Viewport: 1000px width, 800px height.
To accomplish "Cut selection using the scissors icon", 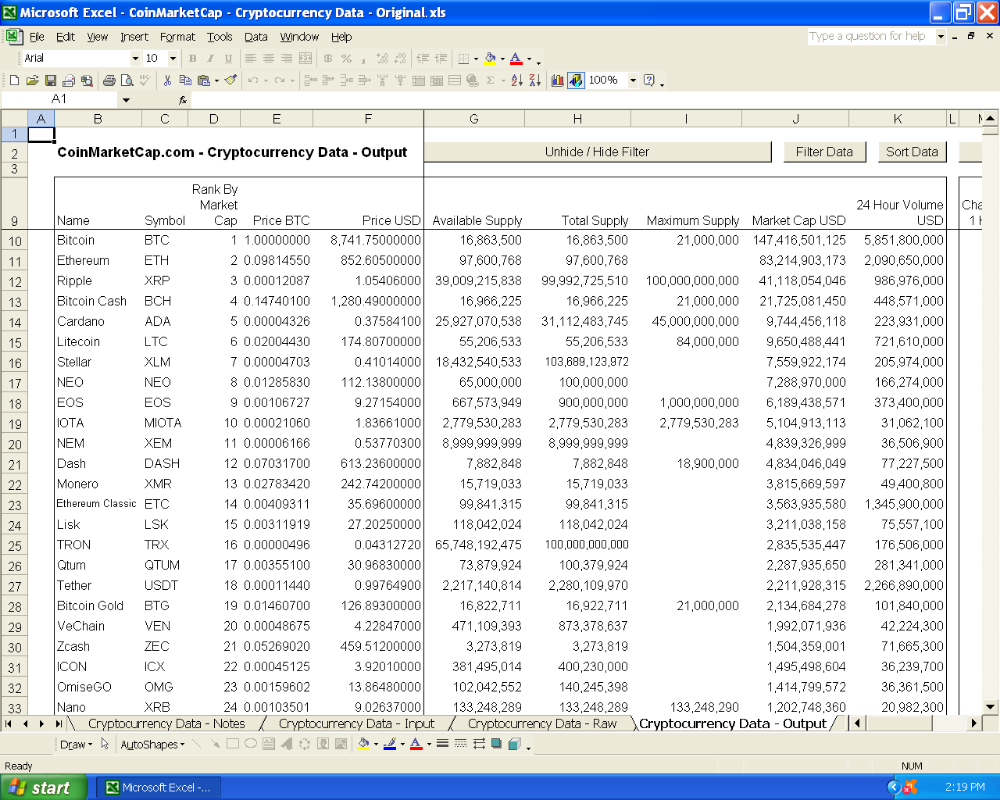I will [x=167, y=80].
